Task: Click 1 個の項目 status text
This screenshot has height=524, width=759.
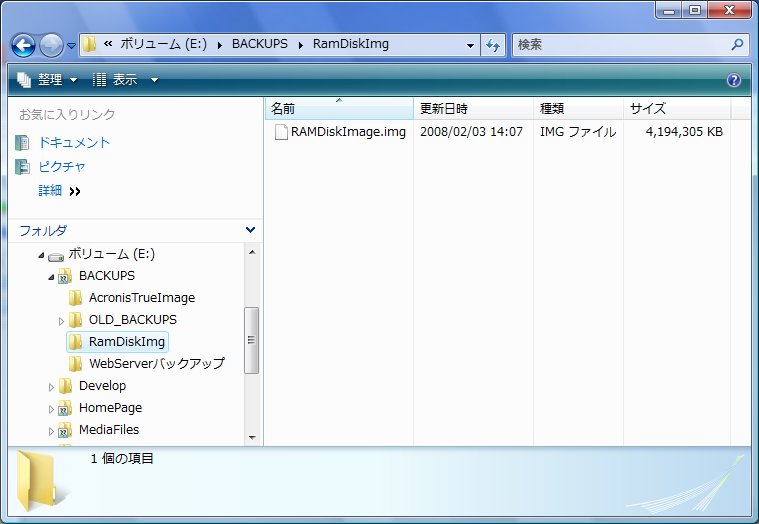Action: click(x=122, y=458)
